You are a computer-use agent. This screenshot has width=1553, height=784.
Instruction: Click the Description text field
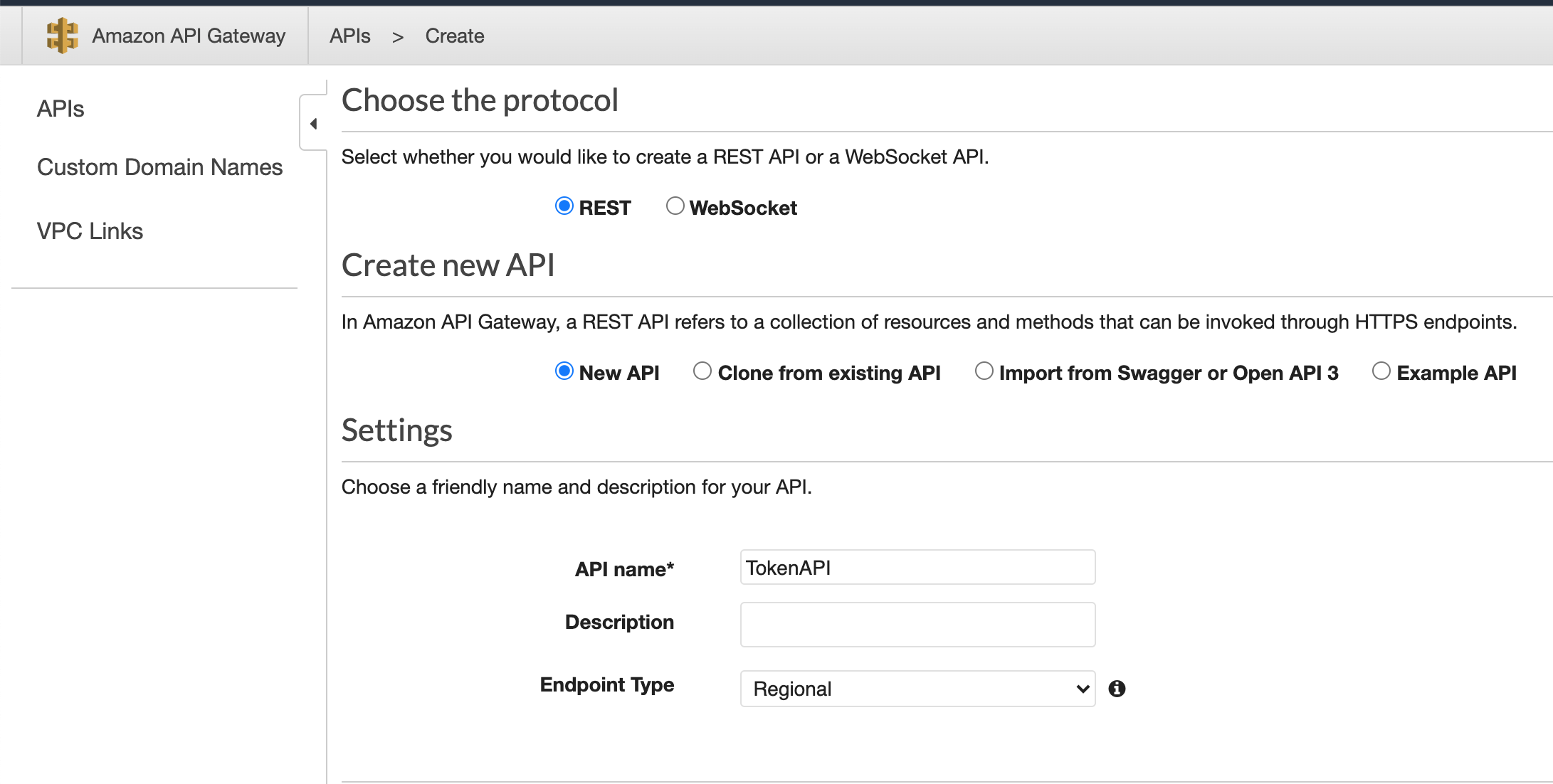coord(917,624)
